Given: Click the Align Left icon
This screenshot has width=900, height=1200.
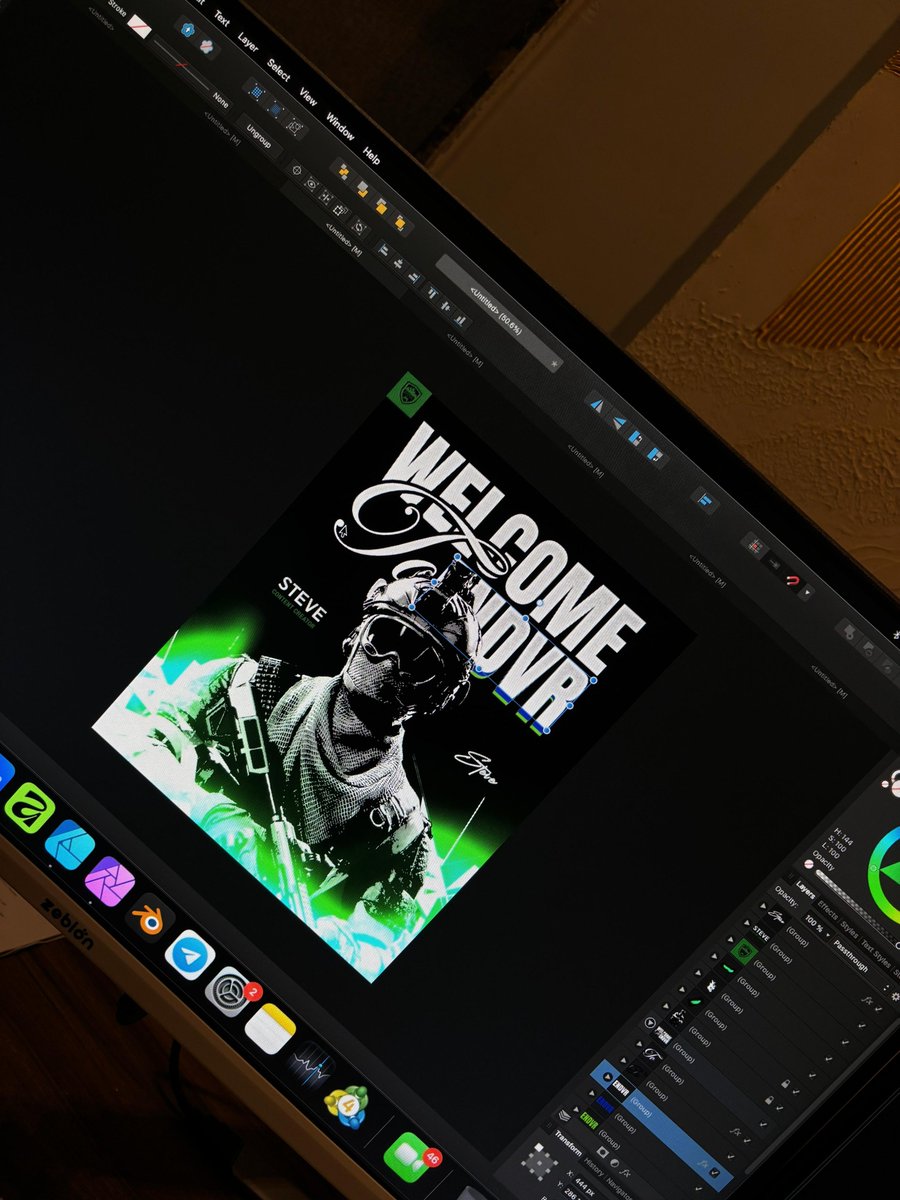Looking at the screenshot, I should [383, 250].
